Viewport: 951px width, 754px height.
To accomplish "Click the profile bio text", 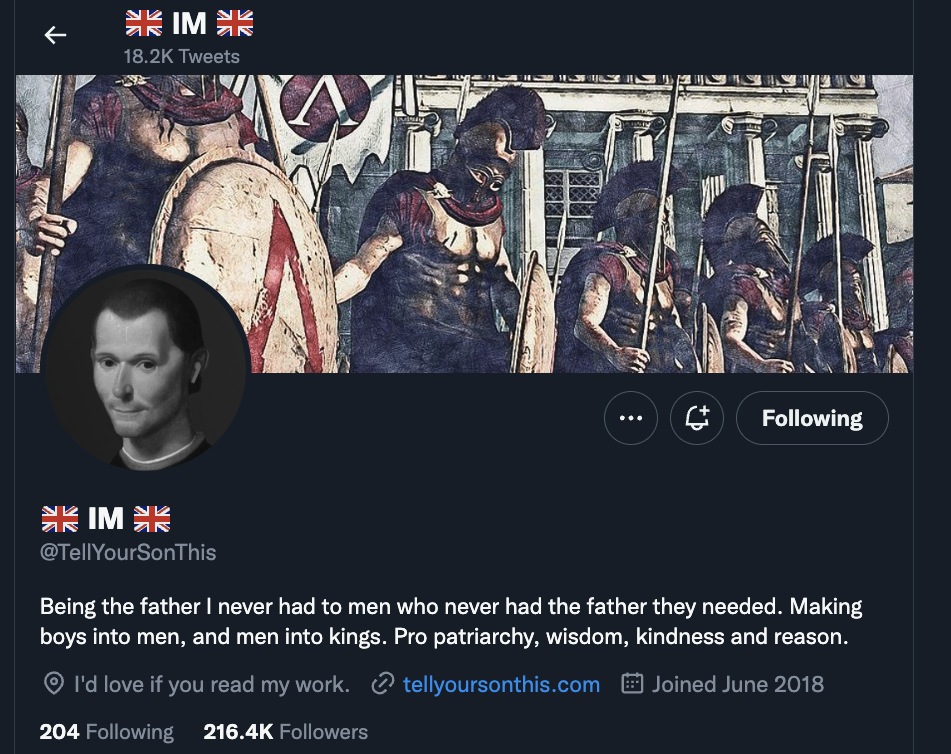I will [450, 621].
